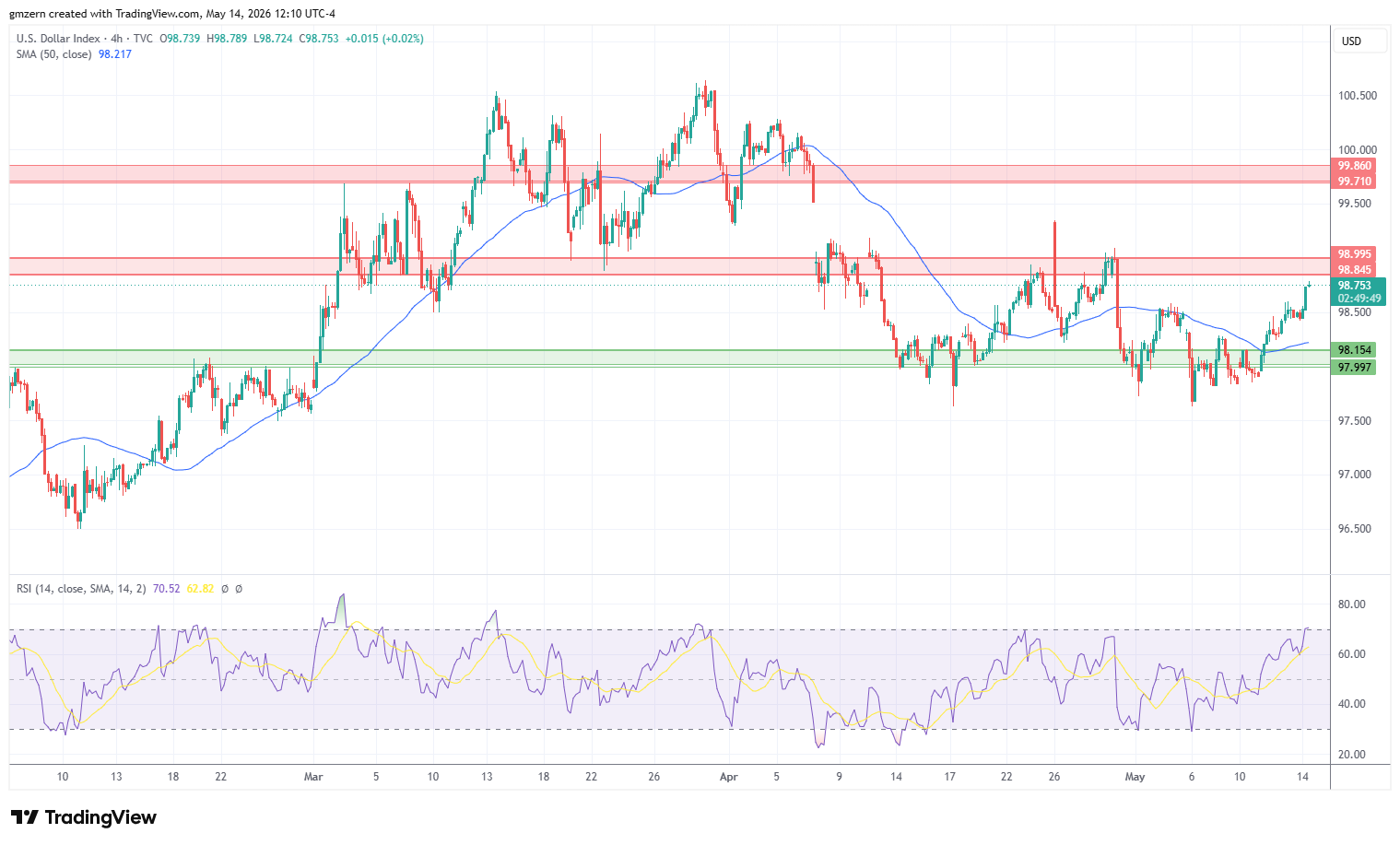This screenshot has width=1400, height=845.
Task: Click the USD currency button
Action: tap(1359, 41)
